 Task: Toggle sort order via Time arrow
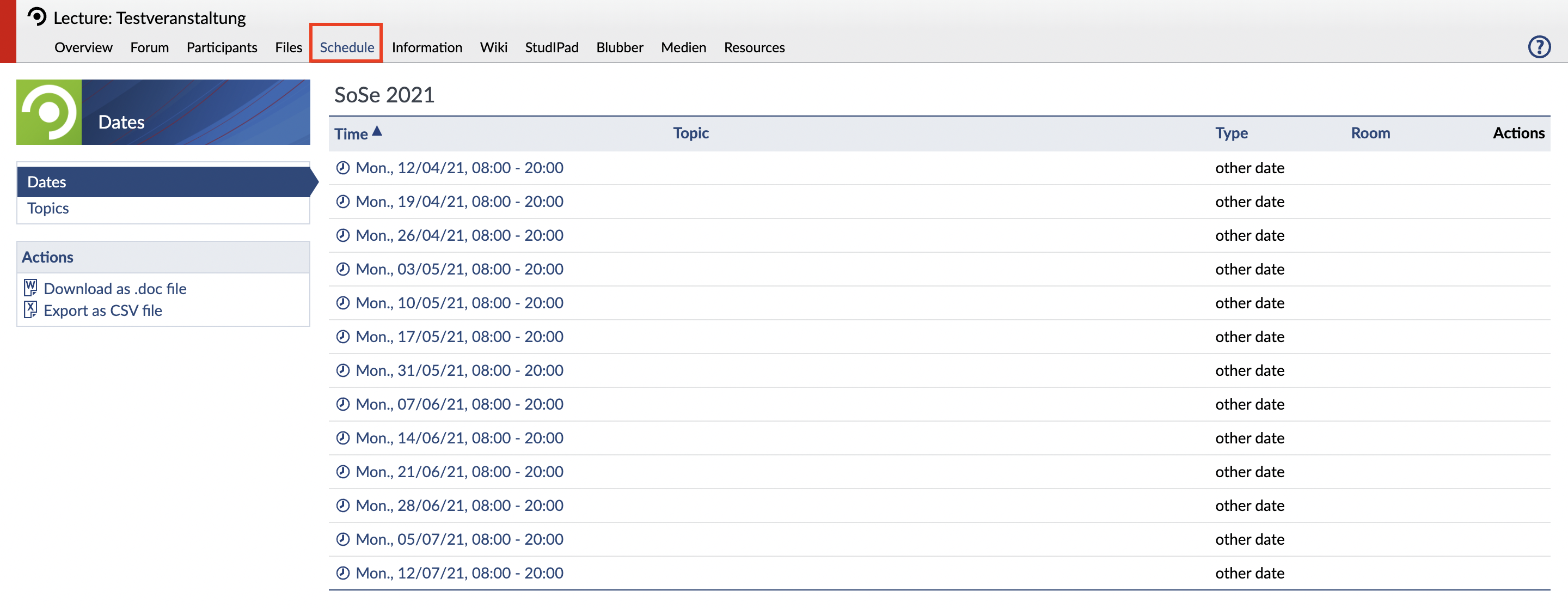pos(377,131)
